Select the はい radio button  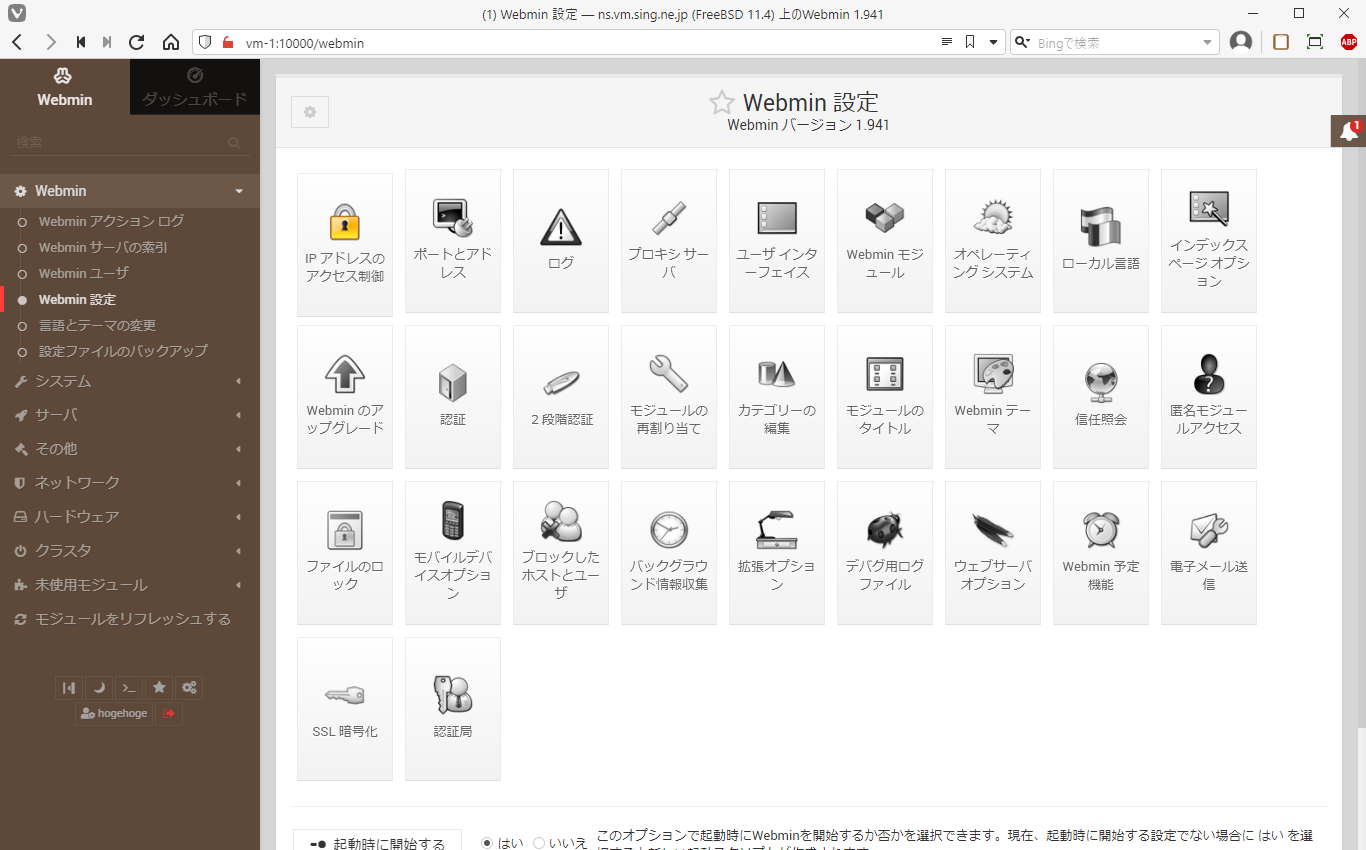[x=488, y=843]
